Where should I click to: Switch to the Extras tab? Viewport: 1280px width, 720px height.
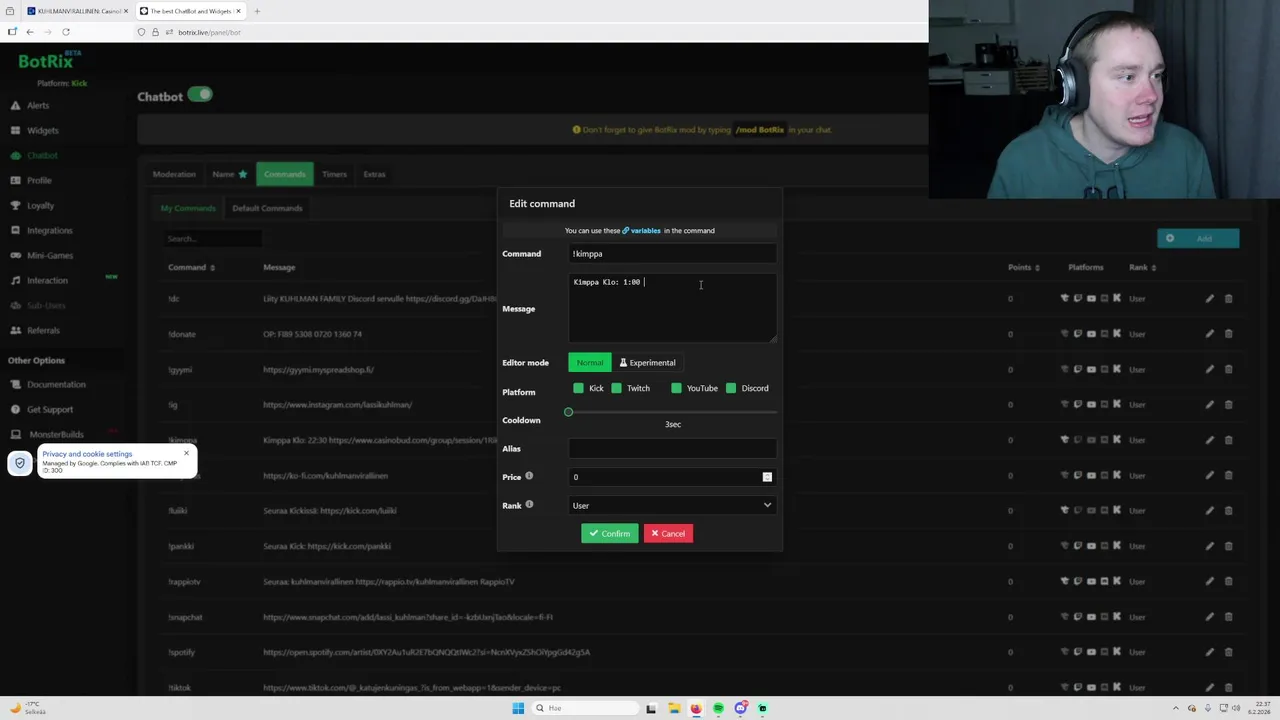(x=374, y=174)
